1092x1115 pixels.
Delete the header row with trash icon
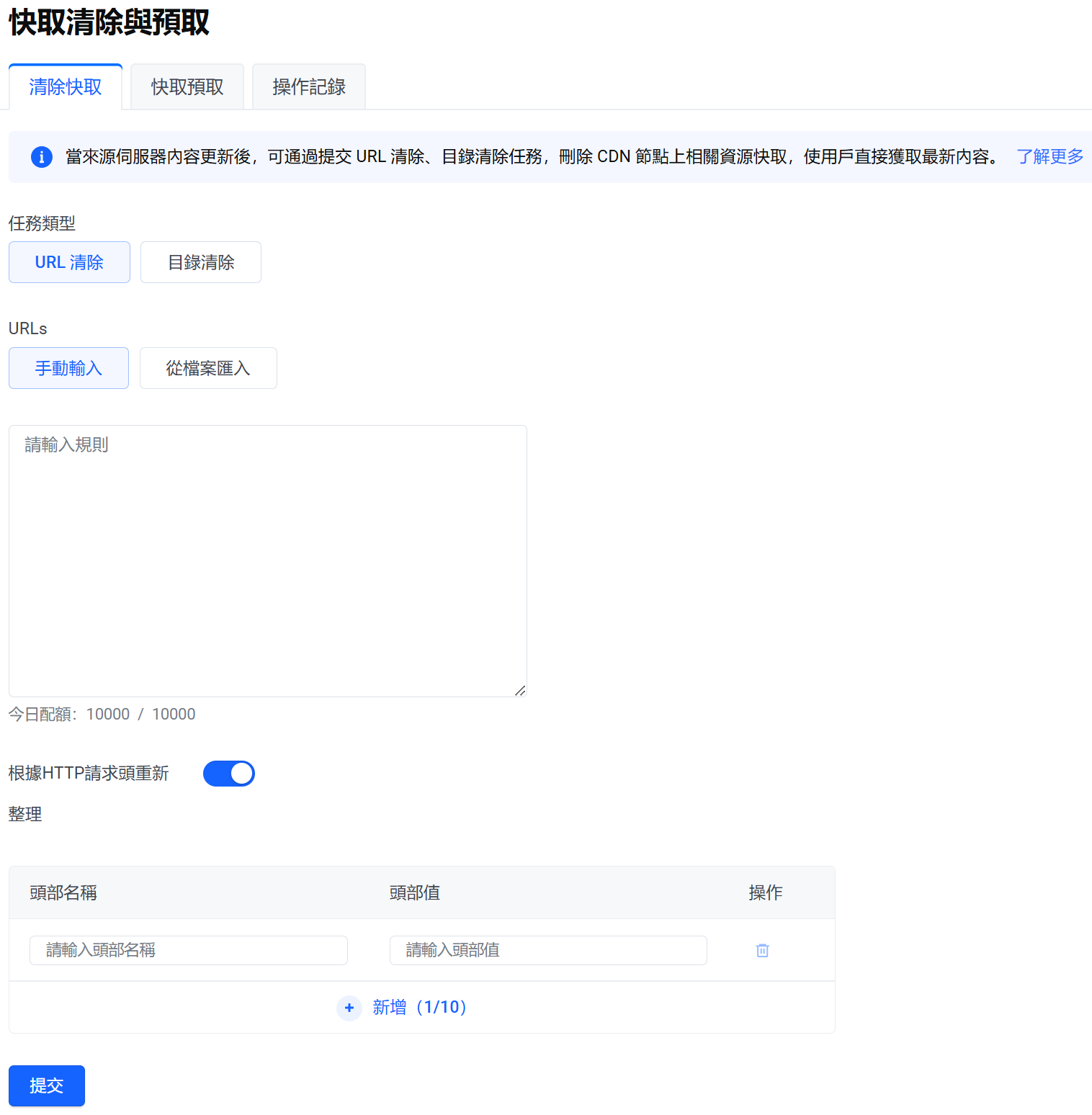click(762, 950)
